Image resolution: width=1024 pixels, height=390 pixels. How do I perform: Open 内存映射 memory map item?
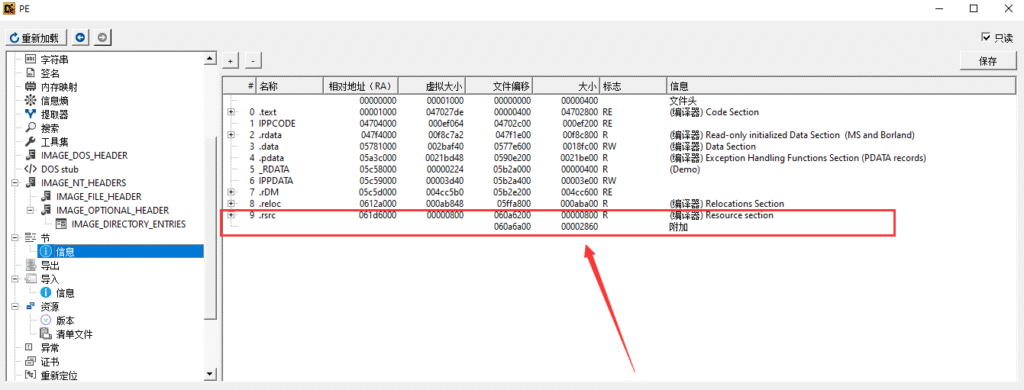click(59, 87)
